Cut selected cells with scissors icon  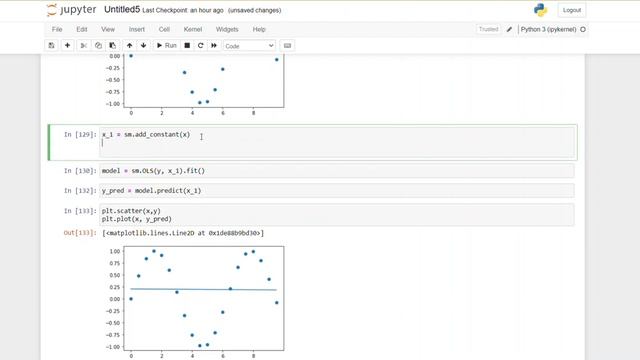(x=84, y=46)
